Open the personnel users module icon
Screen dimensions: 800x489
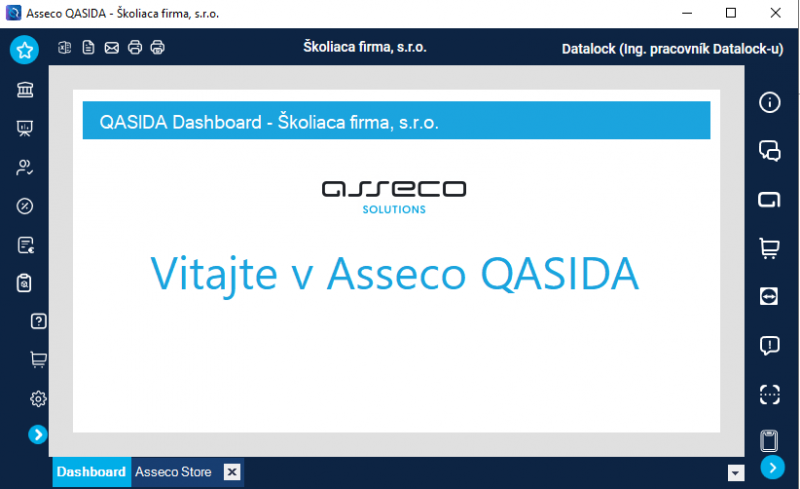click(24, 167)
